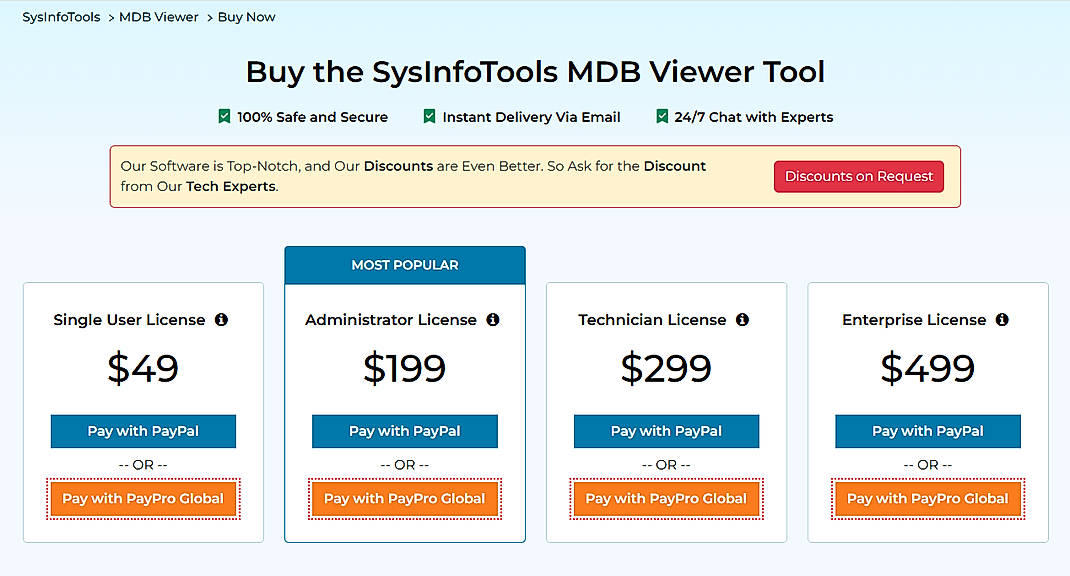This screenshot has height=576, width=1070.
Task: Click the $499 price text
Action: pos(928,369)
